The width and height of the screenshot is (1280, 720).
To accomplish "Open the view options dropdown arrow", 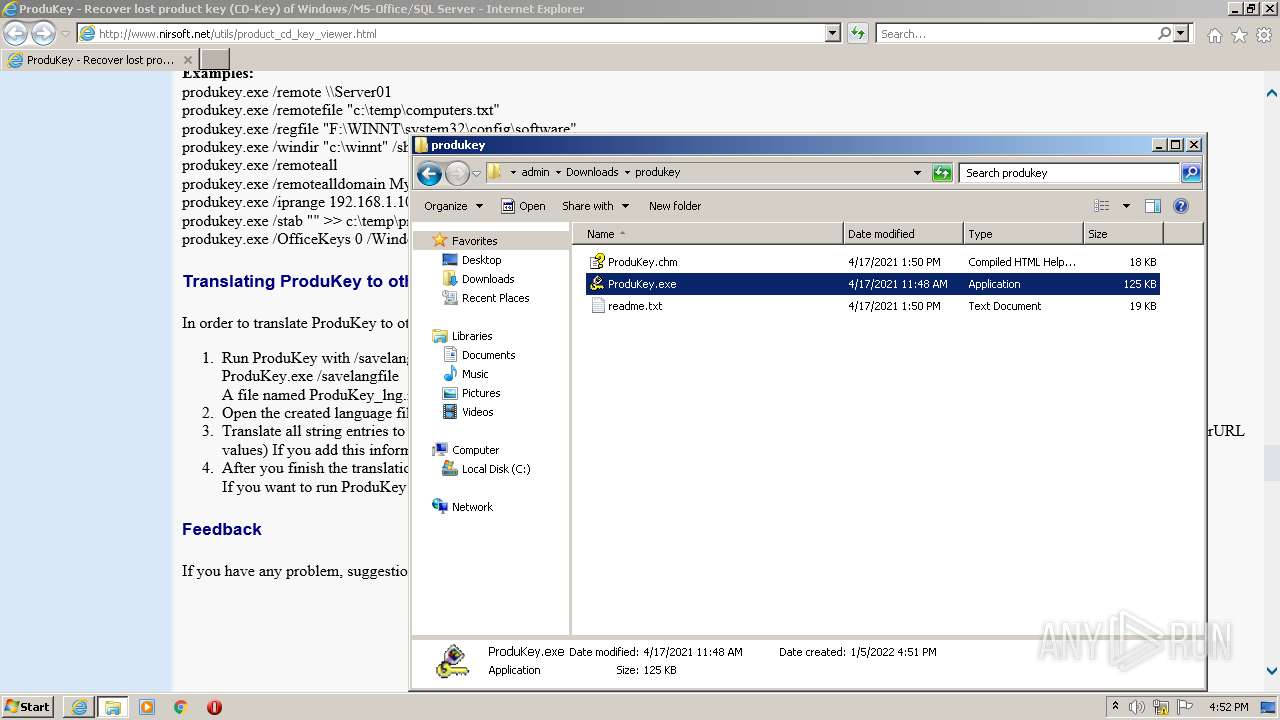I will [1126, 206].
